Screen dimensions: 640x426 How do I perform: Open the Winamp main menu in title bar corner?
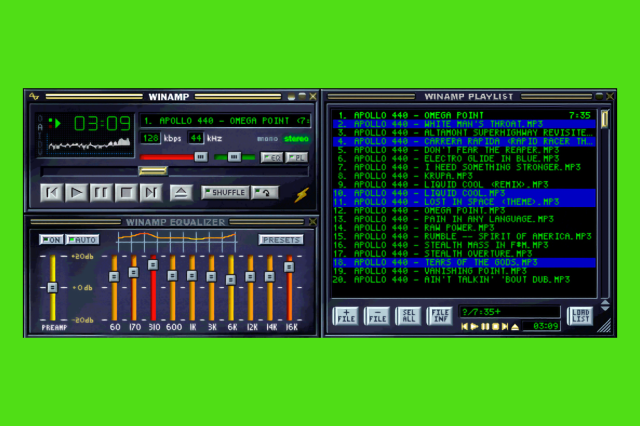click(33, 96)
